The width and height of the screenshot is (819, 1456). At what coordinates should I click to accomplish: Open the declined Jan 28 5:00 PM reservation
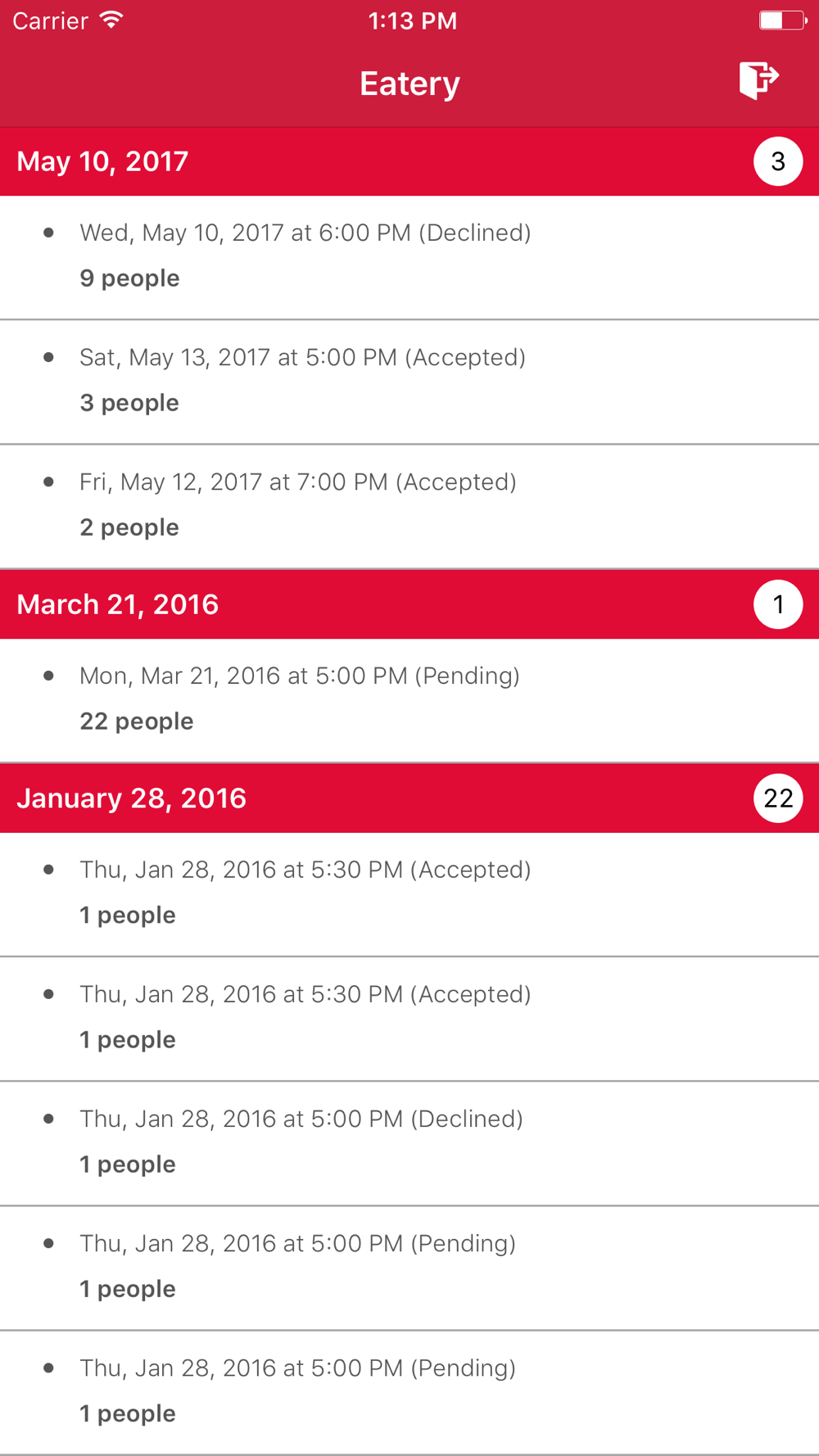409,1142
